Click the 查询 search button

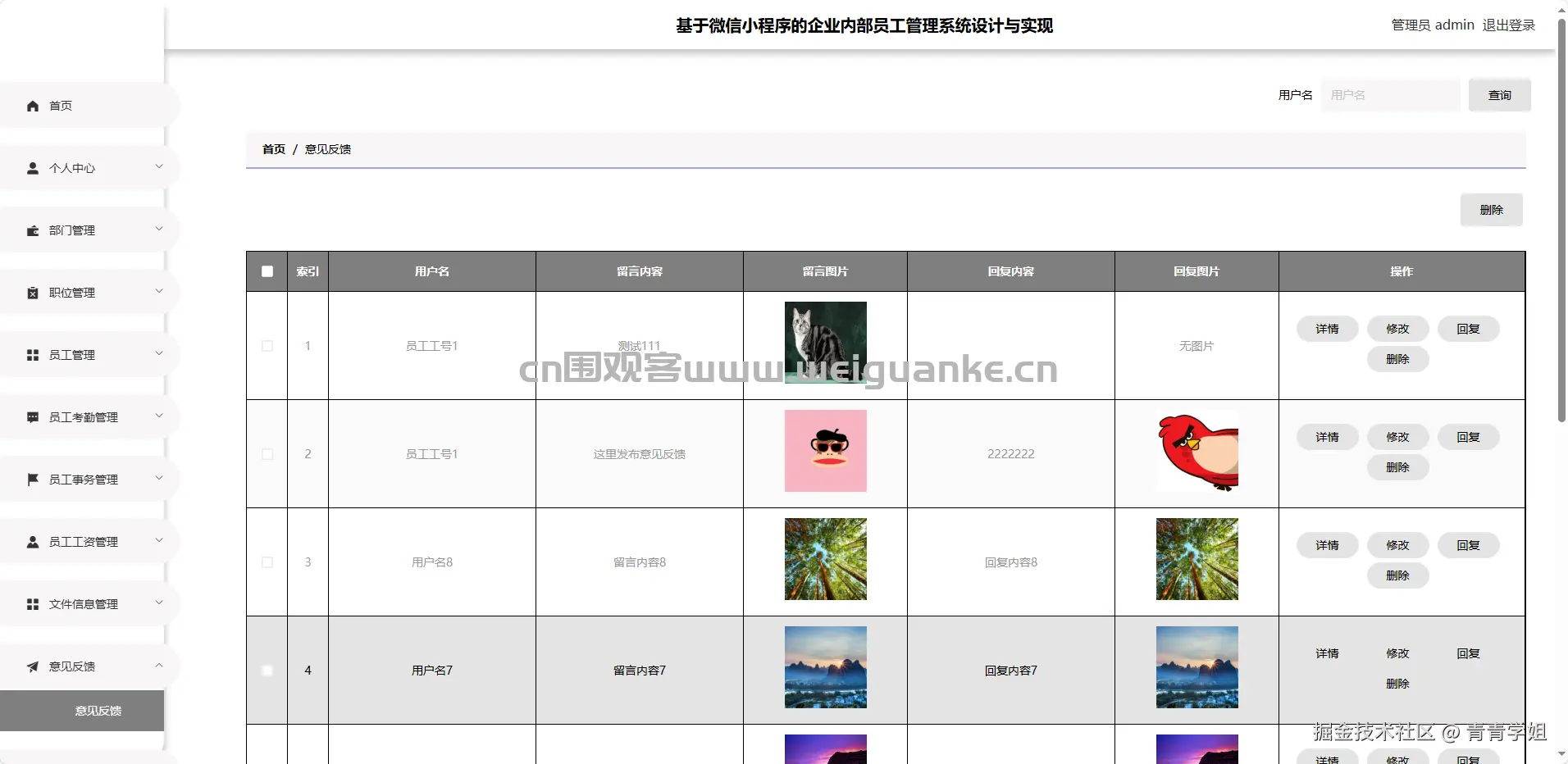click(x=1499, y=95)
